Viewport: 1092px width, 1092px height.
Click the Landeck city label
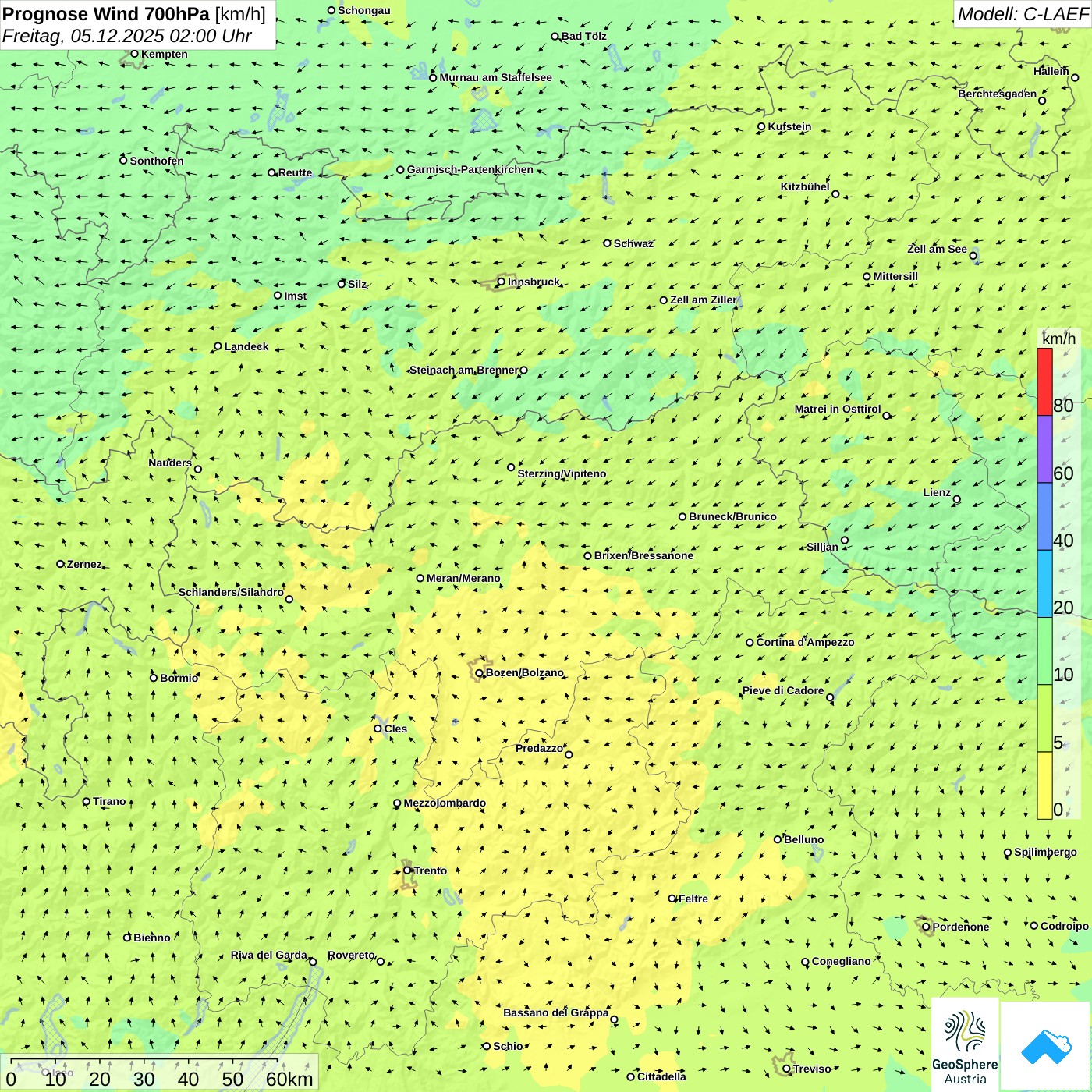pyautogui.click(x=246, y=346)
